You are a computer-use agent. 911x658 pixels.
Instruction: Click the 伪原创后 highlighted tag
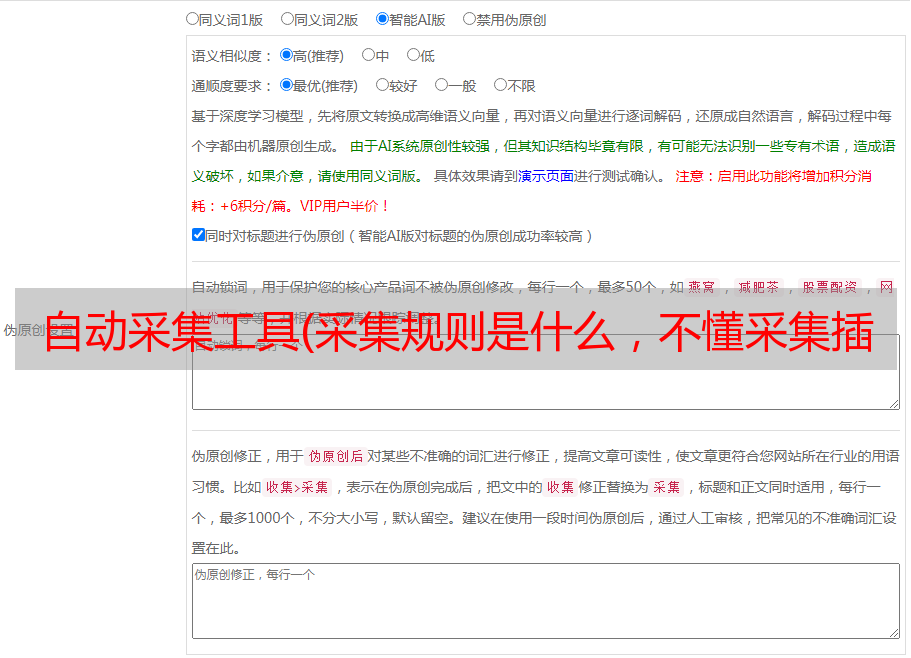[336, 456]
